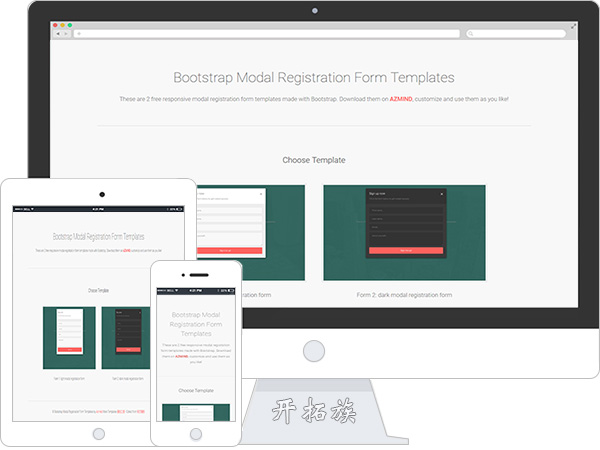This screenshot has width=600, height=450.
Task: Click the Bootstrap Modal Registration Form Templates title
Action: (314, 77)
